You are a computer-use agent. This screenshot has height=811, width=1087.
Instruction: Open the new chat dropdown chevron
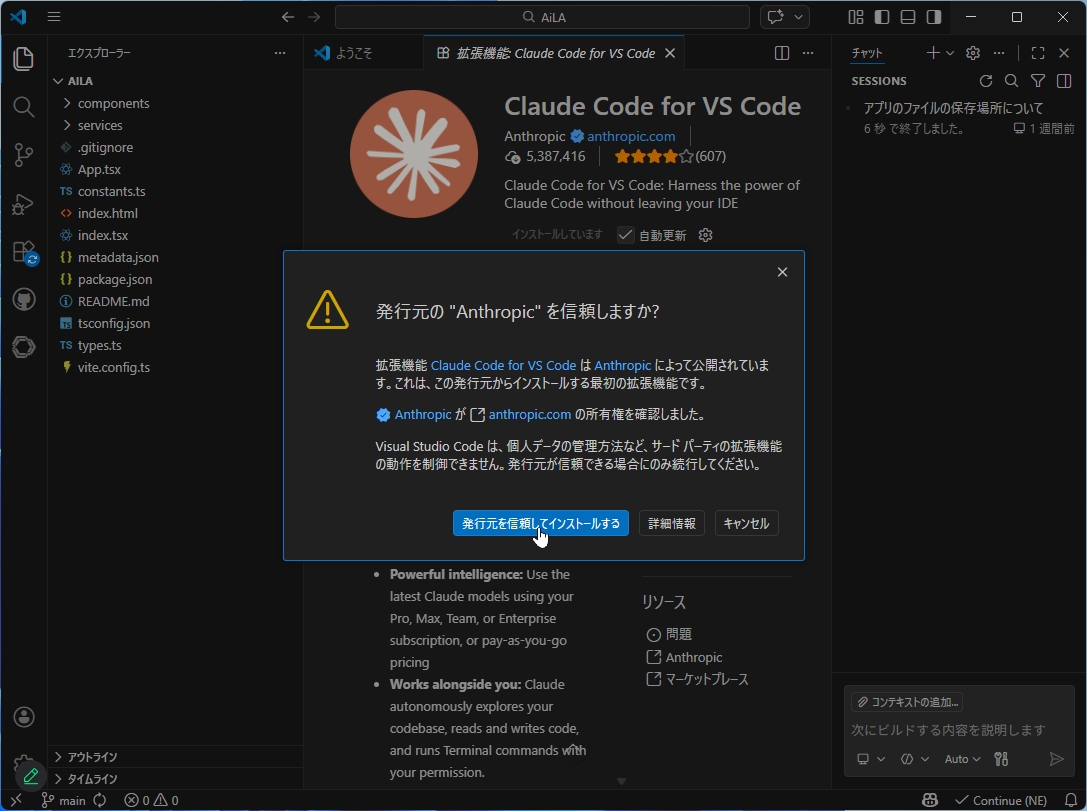pos(948,53)
